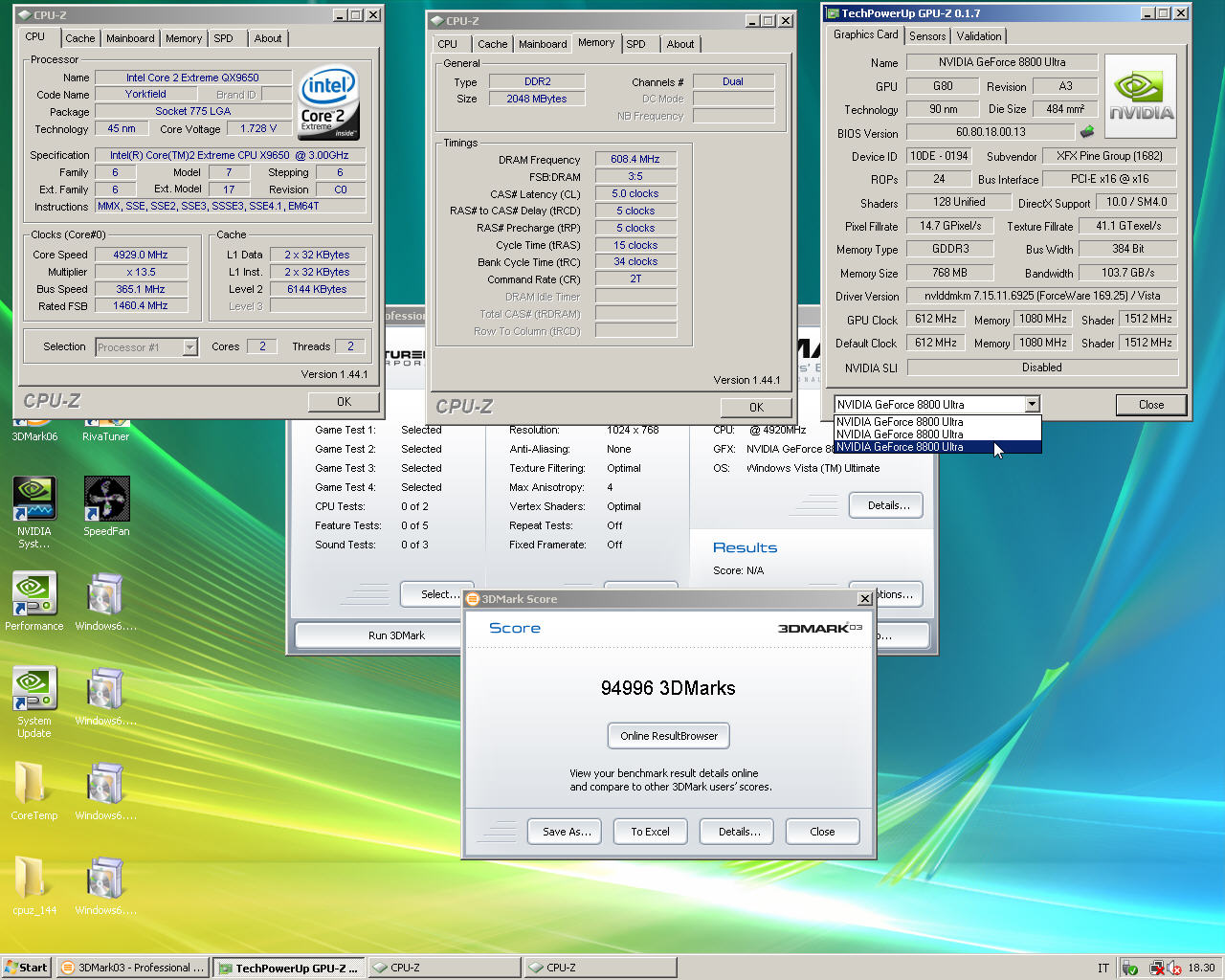This screenshot has height=980, width=1225.
Task: Click the NVIDIA logo in GPU-Z
Action: point(1140,97)
